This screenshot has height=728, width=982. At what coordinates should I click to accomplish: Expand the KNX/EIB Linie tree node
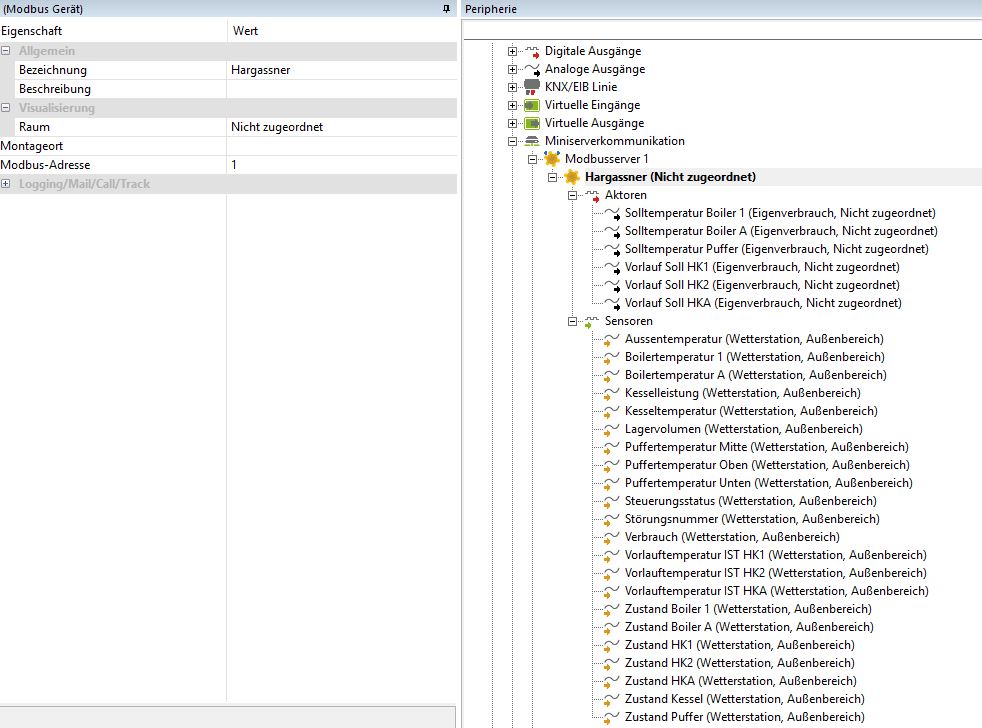512,87
